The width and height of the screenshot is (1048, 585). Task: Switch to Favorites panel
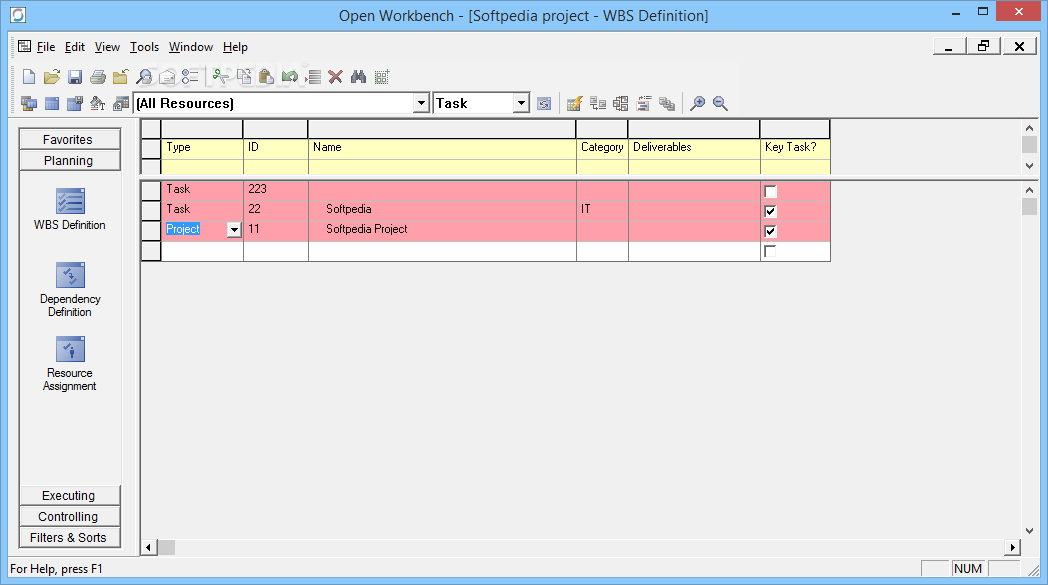click(x=70, y=139)
